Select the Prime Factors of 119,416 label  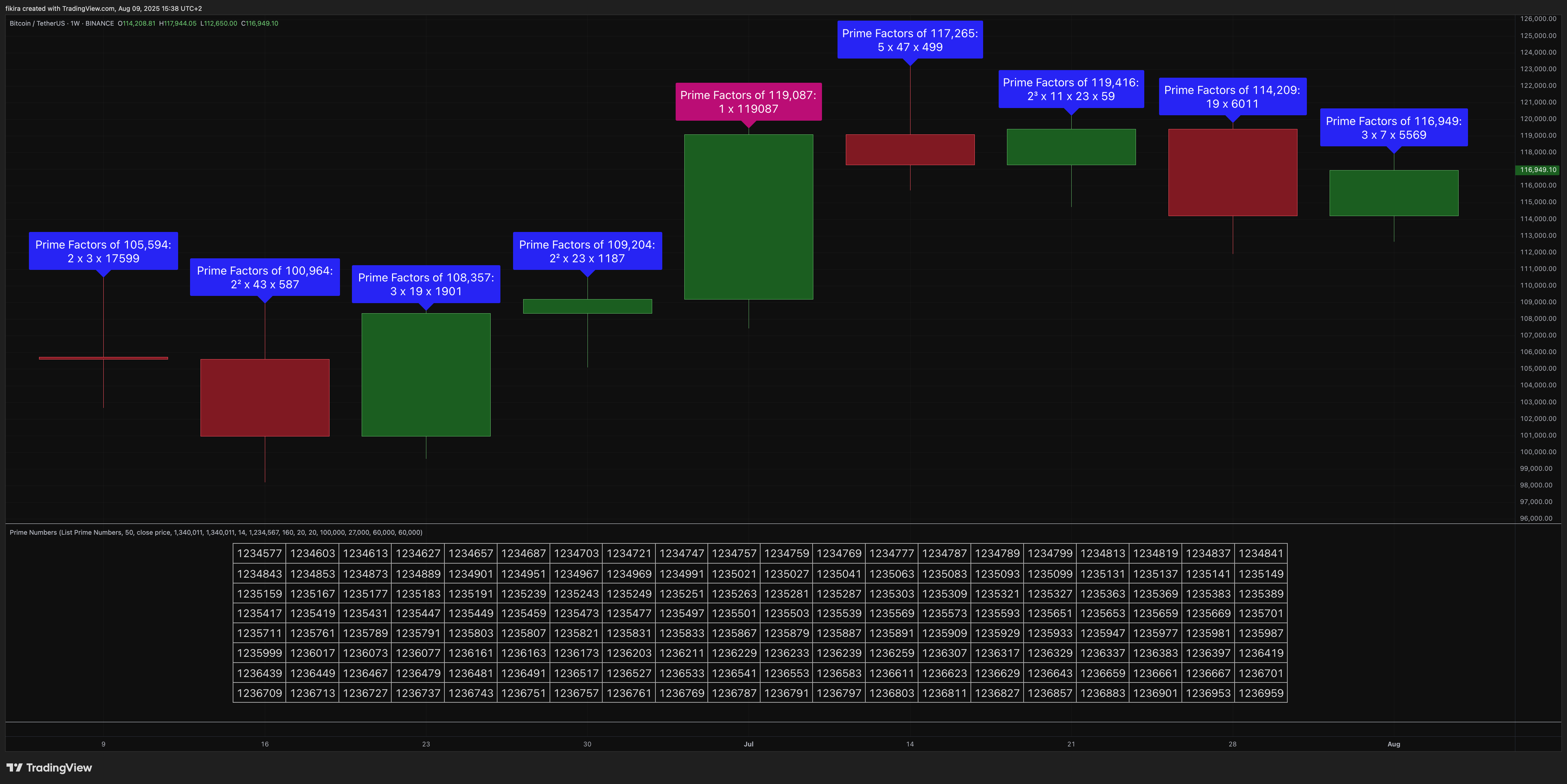[x=1071, y=89]
